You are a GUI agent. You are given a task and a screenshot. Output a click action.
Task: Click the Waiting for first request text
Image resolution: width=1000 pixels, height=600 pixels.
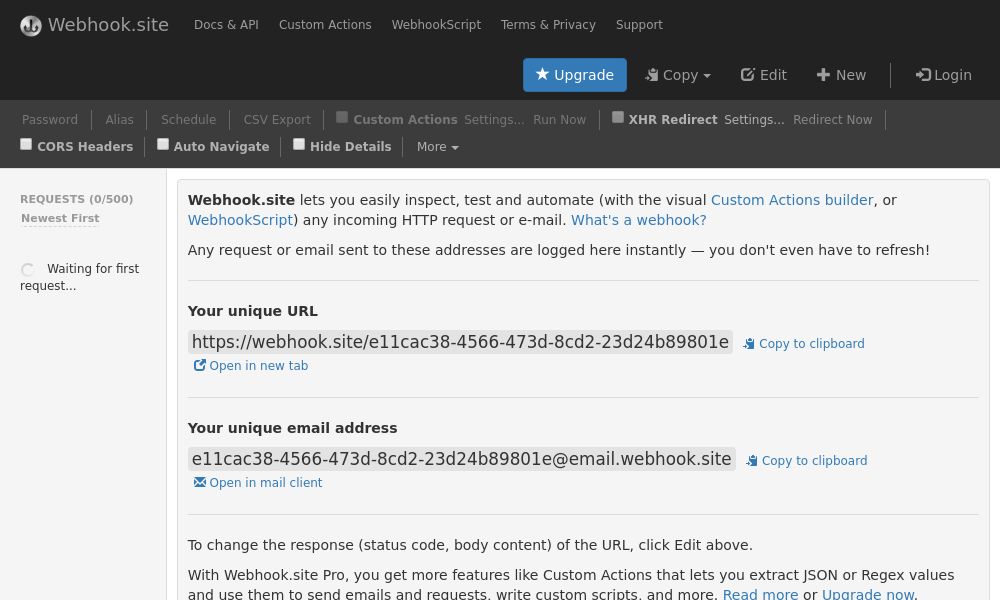pos(80,277)
